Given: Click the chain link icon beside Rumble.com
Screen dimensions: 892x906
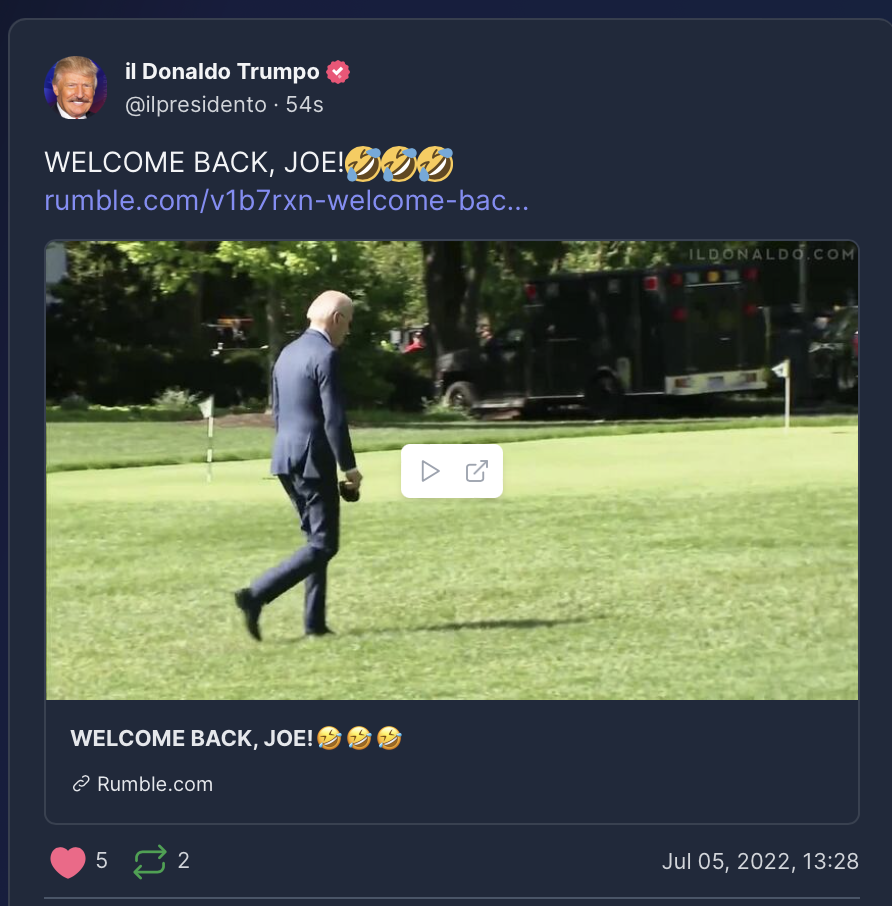Looking at the screenshot, I should point(81,784).
